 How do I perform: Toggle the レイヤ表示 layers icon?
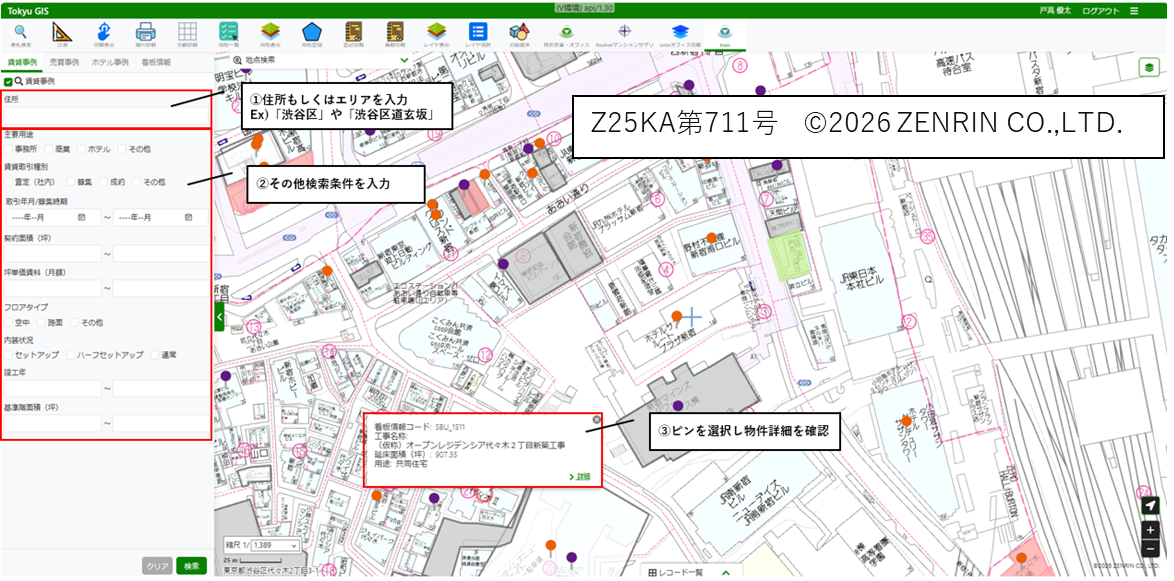click(x=437, y=35)
